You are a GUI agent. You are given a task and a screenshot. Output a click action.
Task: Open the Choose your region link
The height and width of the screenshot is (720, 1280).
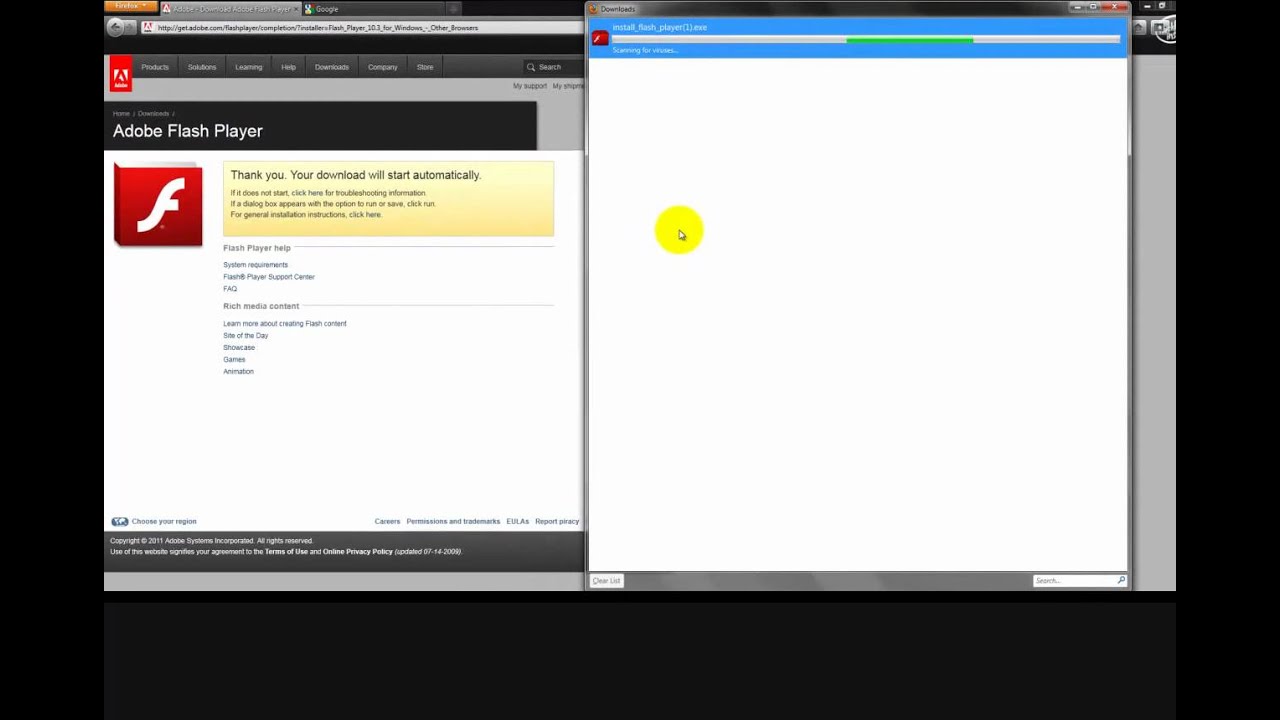pos(164,522)
